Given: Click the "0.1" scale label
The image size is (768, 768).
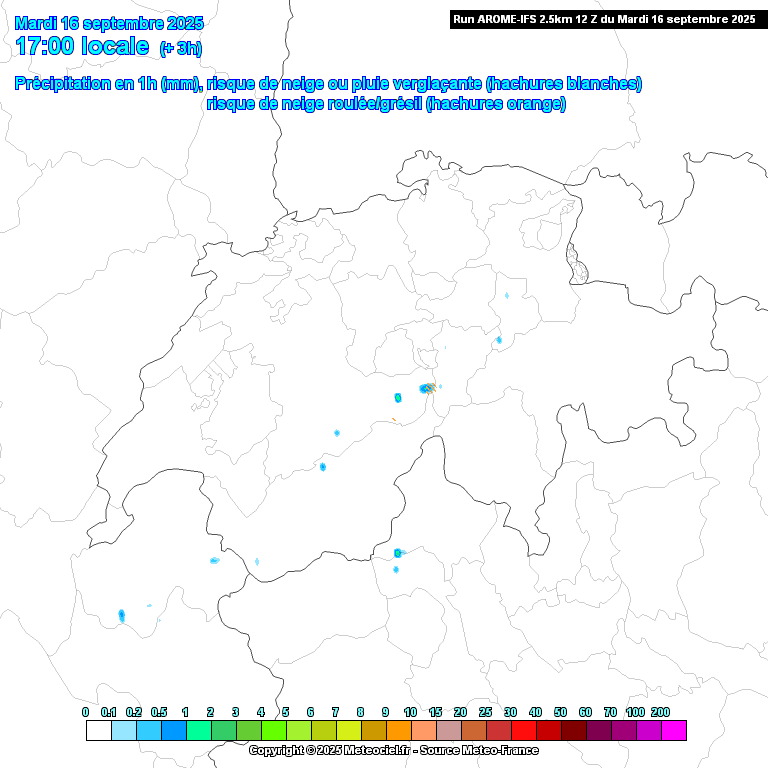Looking at the screenshot, I should pyautogui.click(x=108, y=712).
